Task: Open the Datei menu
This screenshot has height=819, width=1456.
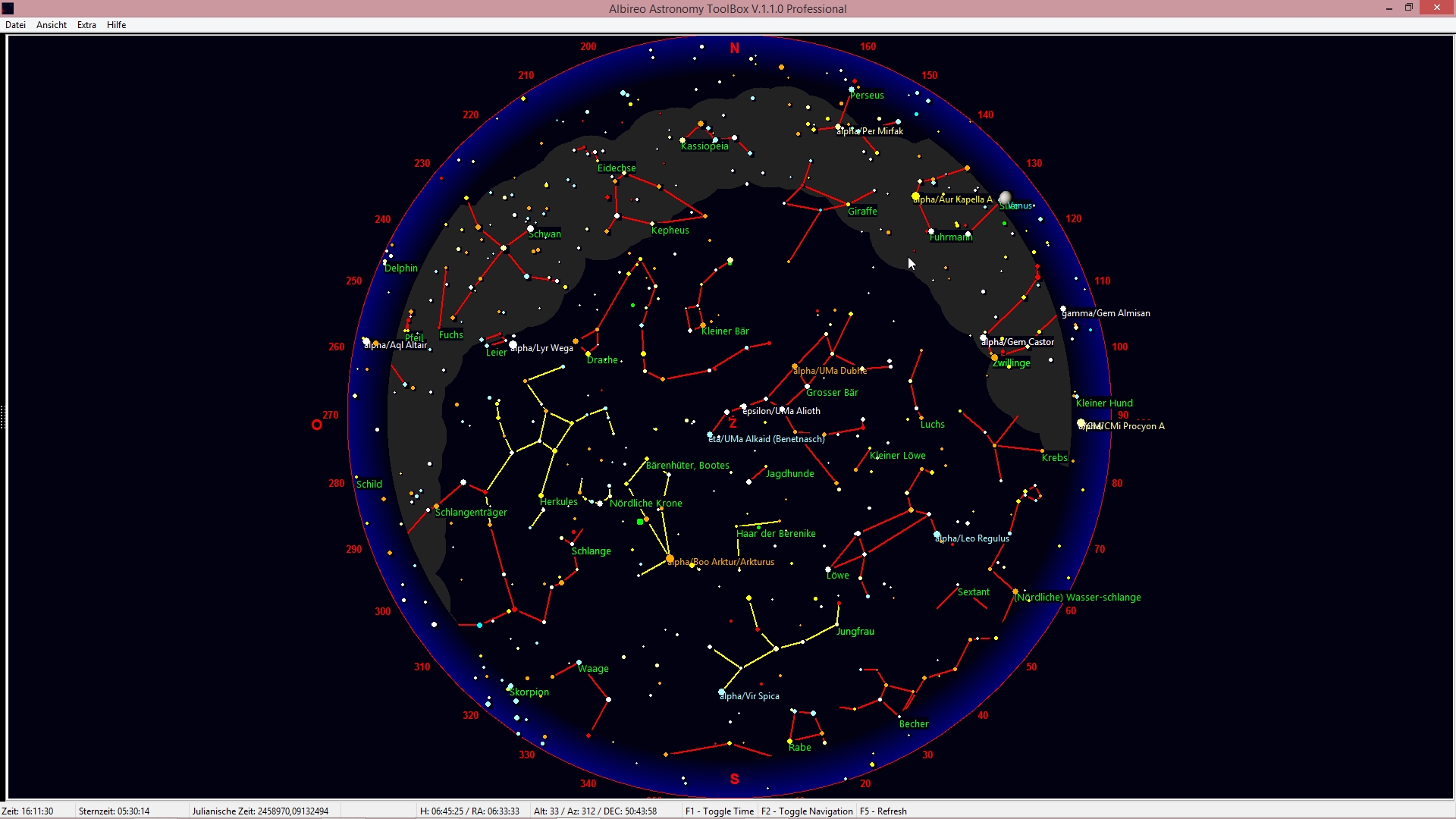Action: pos(15,25)
